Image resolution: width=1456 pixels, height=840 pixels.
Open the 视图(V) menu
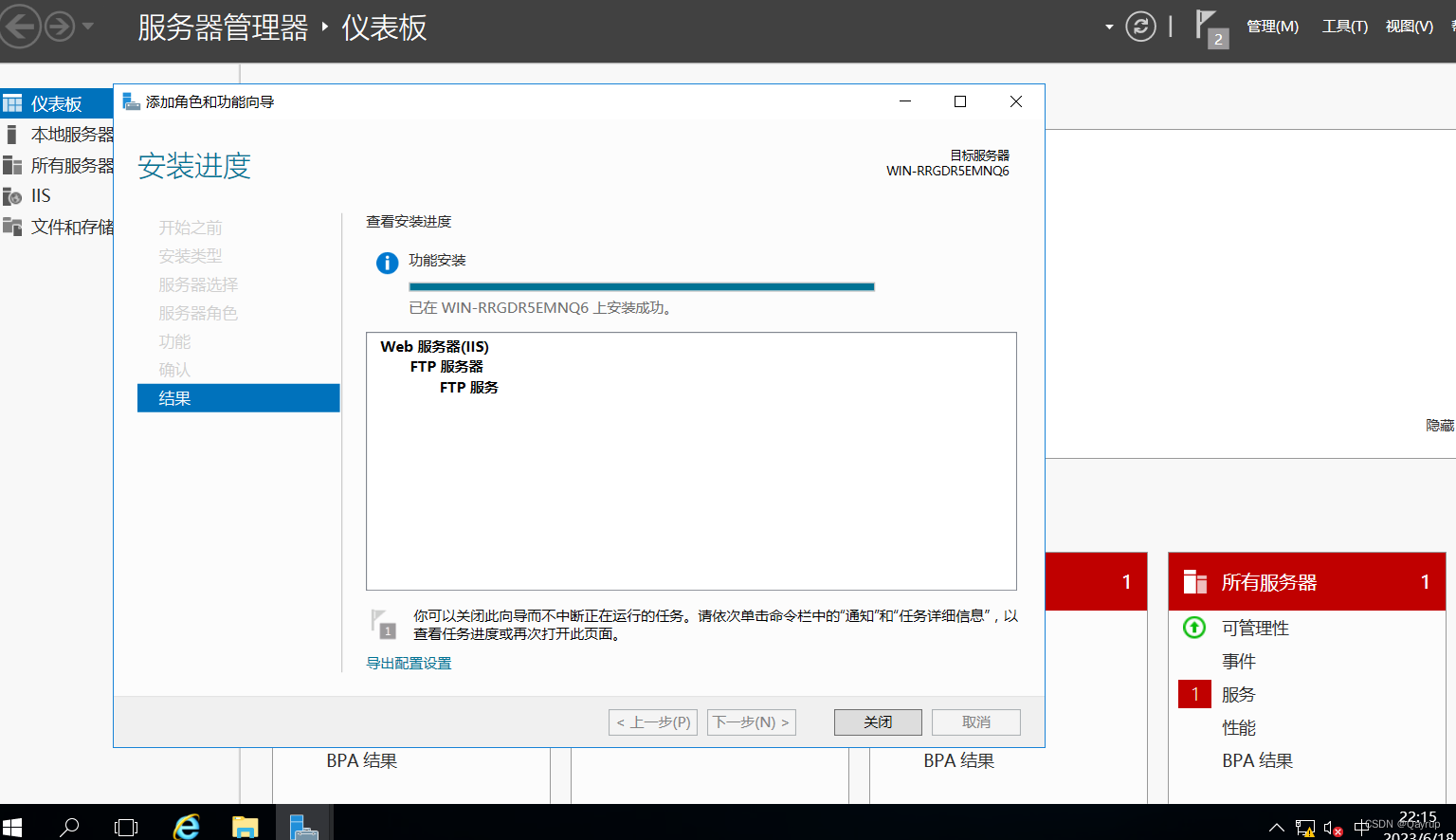point(1409,27)
